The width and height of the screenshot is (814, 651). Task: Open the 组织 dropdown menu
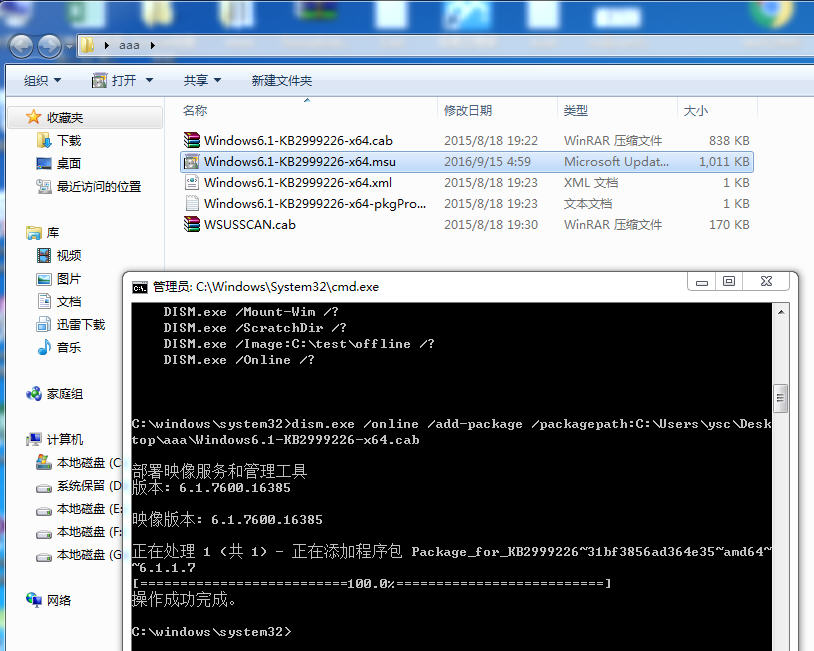click(42, 80)
